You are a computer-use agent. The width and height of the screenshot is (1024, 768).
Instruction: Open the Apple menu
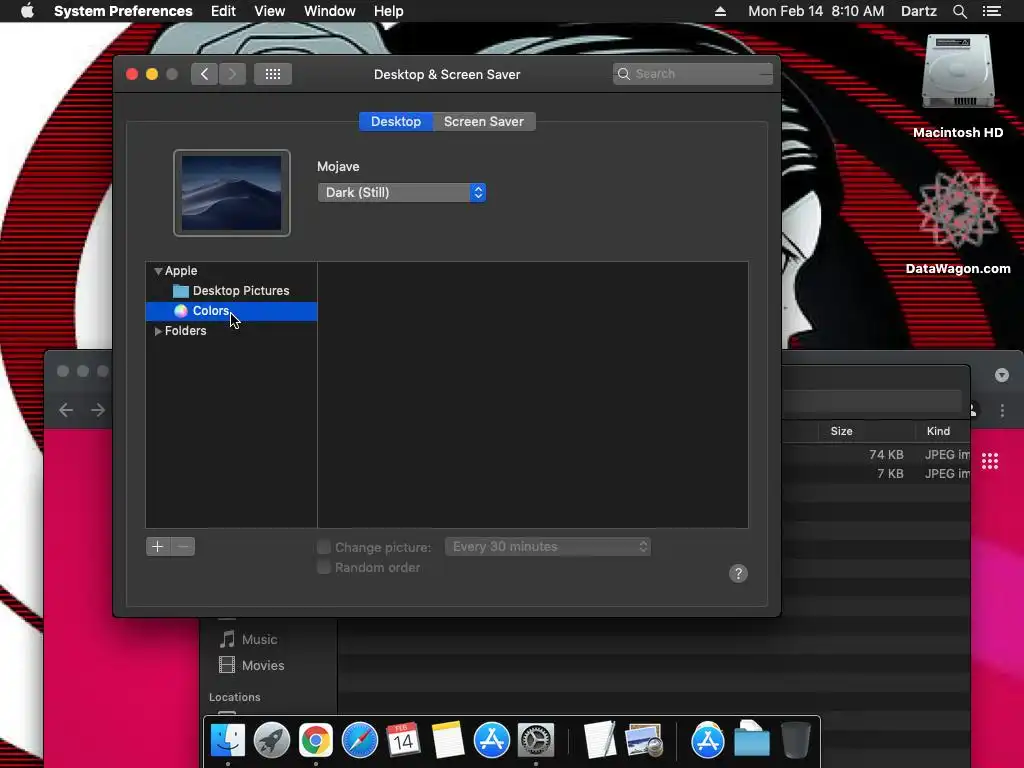pos(27,11)
